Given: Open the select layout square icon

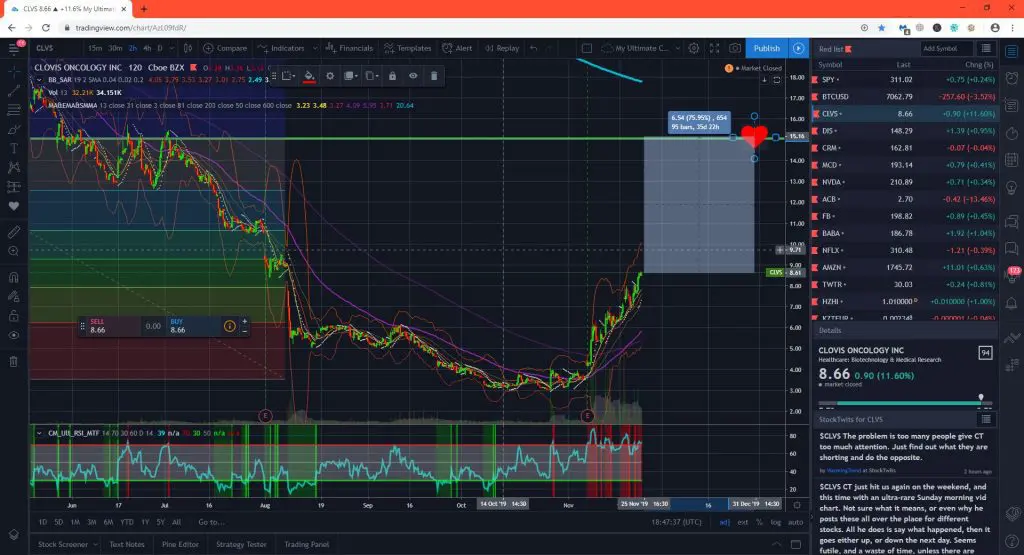Looking at the screenshot, I should click(x=586, y=48).
